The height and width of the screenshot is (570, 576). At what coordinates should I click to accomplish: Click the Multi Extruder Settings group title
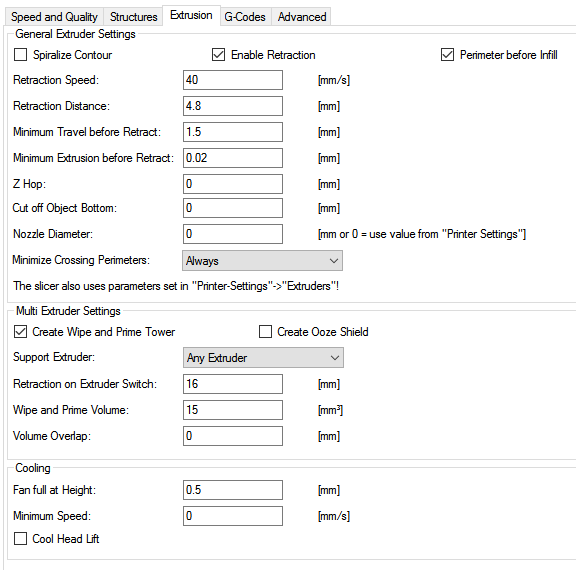[68, 311]
